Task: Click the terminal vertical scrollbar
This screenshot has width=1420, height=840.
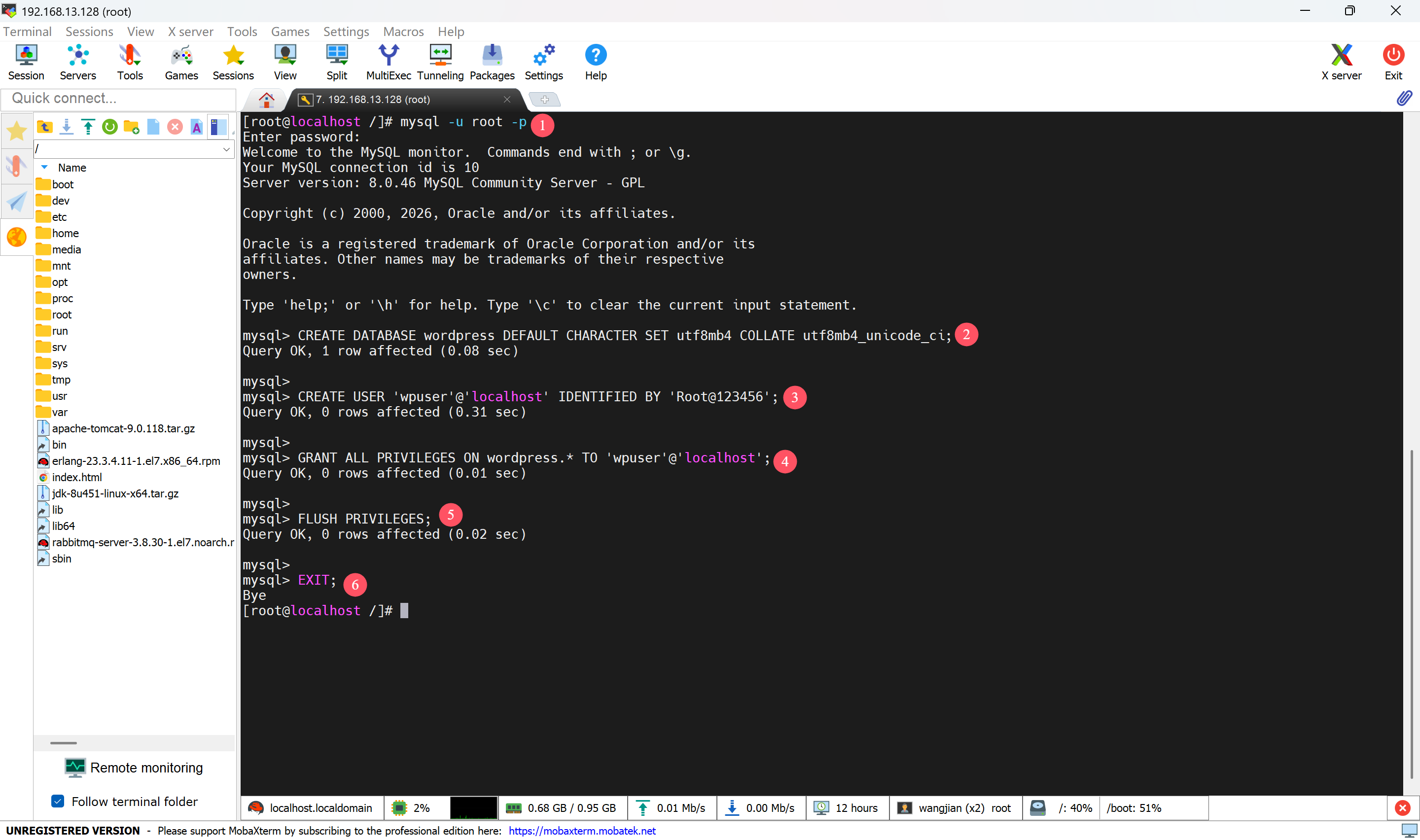Action: (1412, 614)
